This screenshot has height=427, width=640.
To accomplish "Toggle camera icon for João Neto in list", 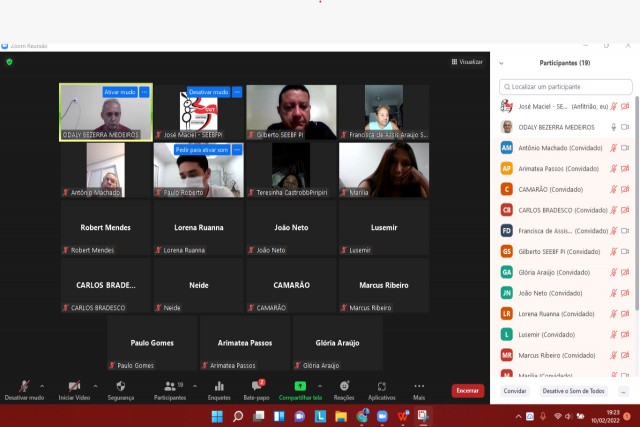I will pos(625,293).
